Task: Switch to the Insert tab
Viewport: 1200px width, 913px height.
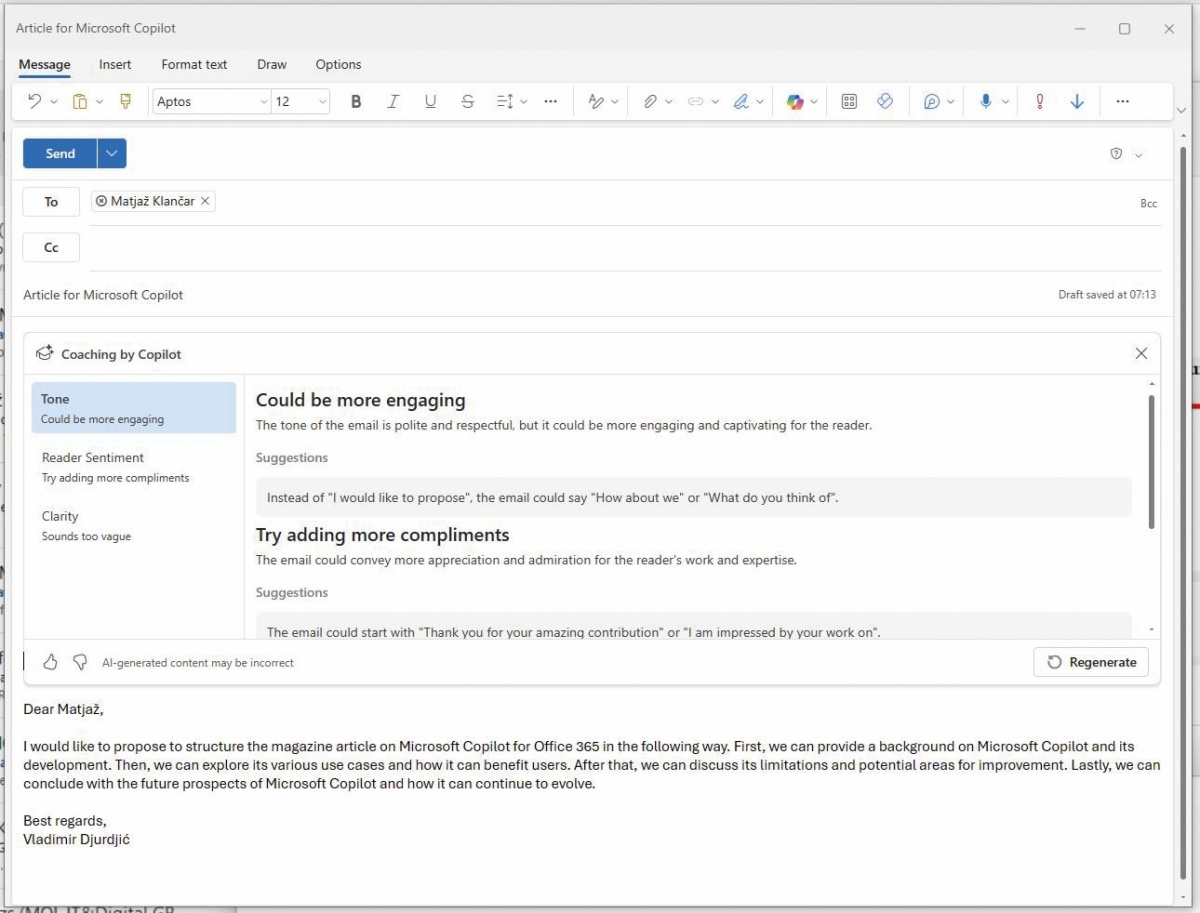Action: coord(115,65)
